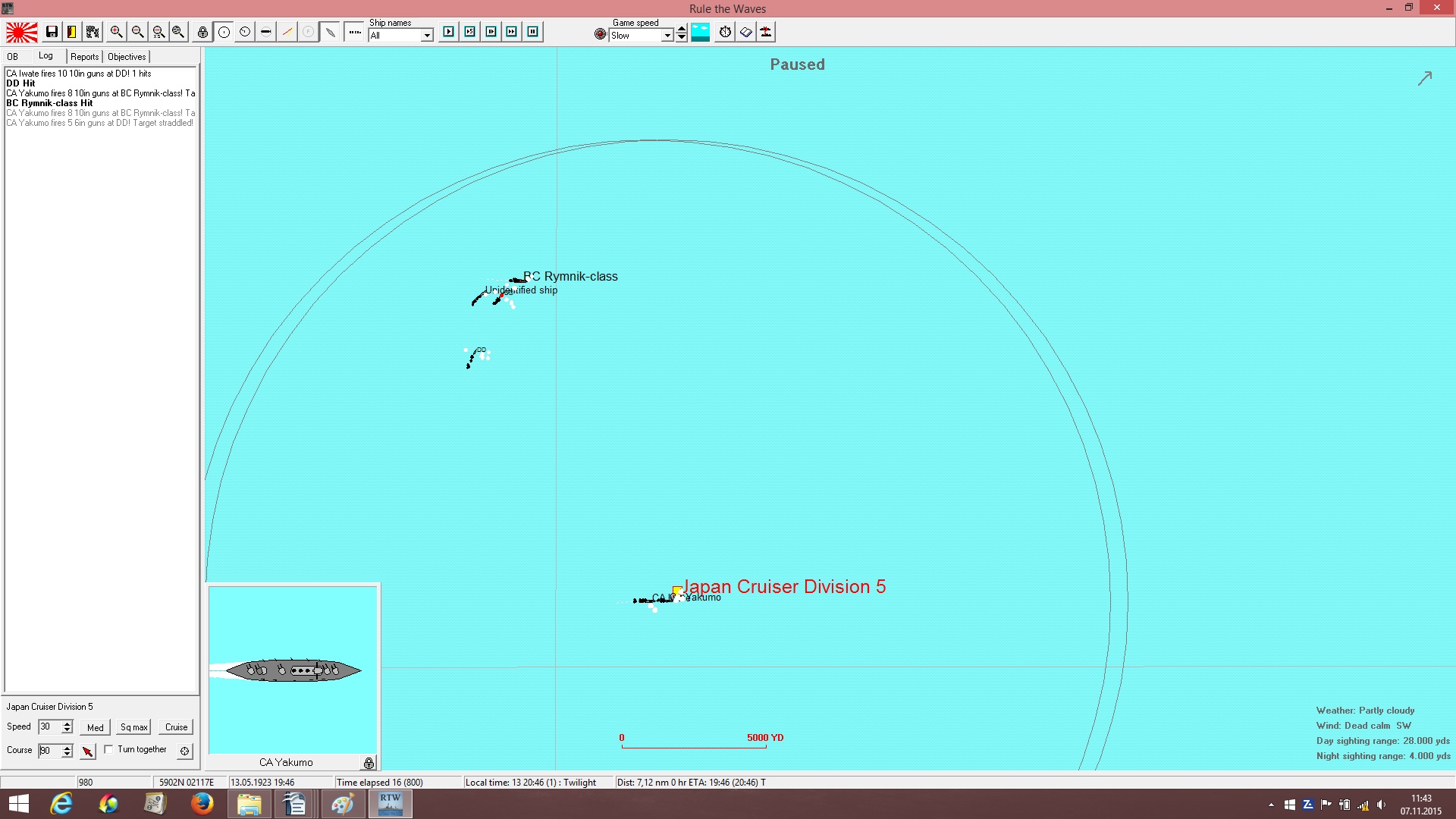Toggle the dotted circle display button

pos(245,32)
